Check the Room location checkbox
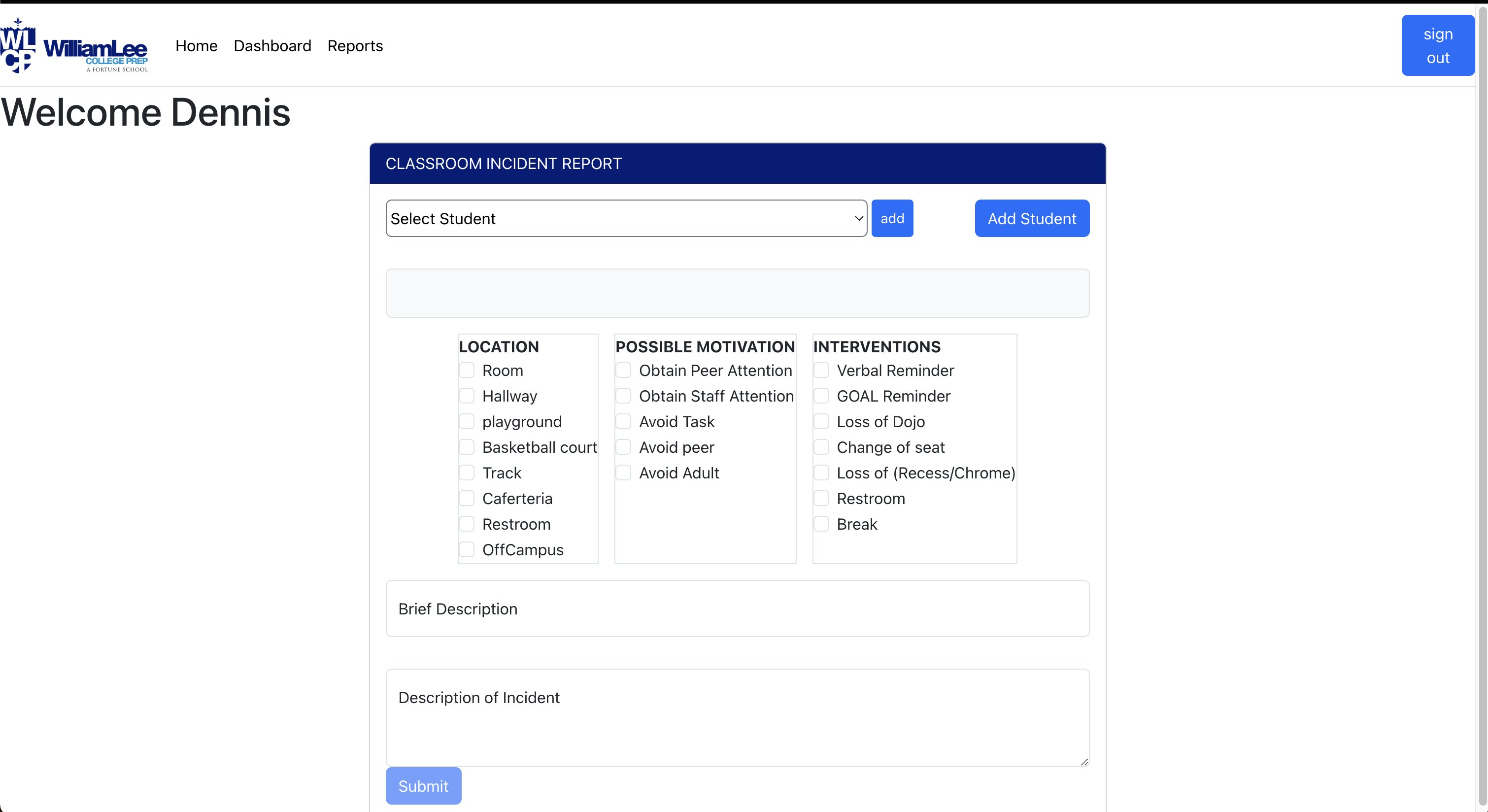The image size is (1488, 812). pyautogui.click(x=467, y=370)
